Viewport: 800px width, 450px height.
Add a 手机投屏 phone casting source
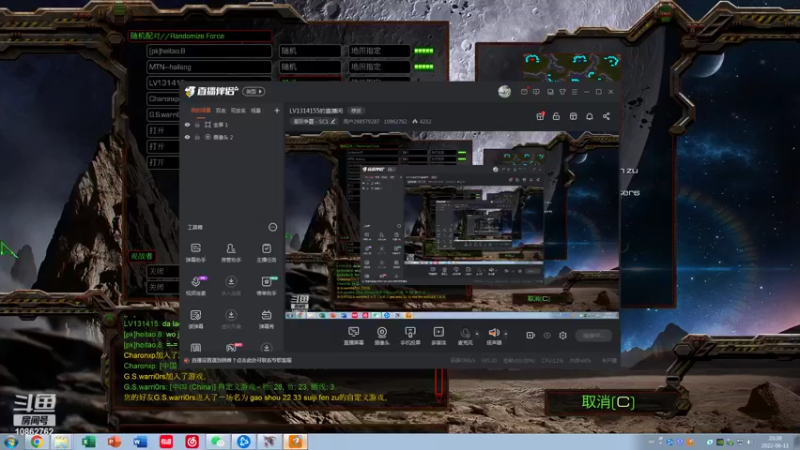click(x=410, y=336)
